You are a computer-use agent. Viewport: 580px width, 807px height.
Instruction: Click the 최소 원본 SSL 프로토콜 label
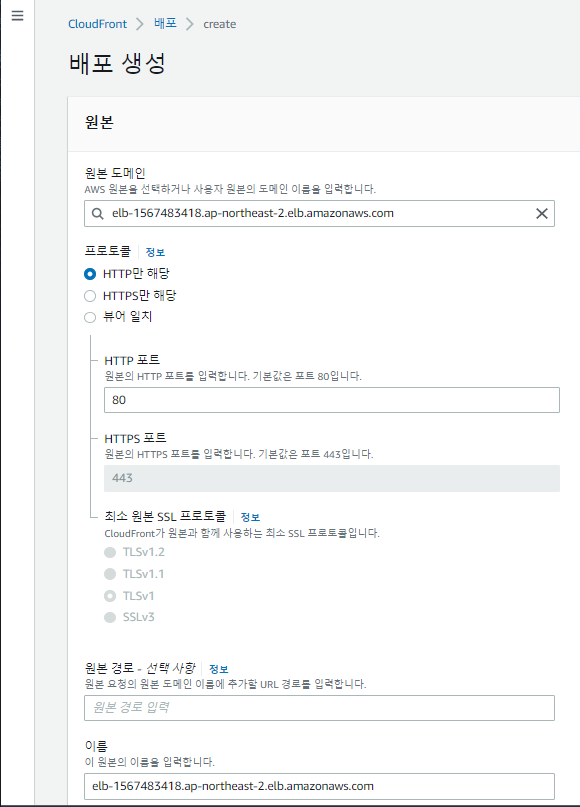tap(165, 516)
